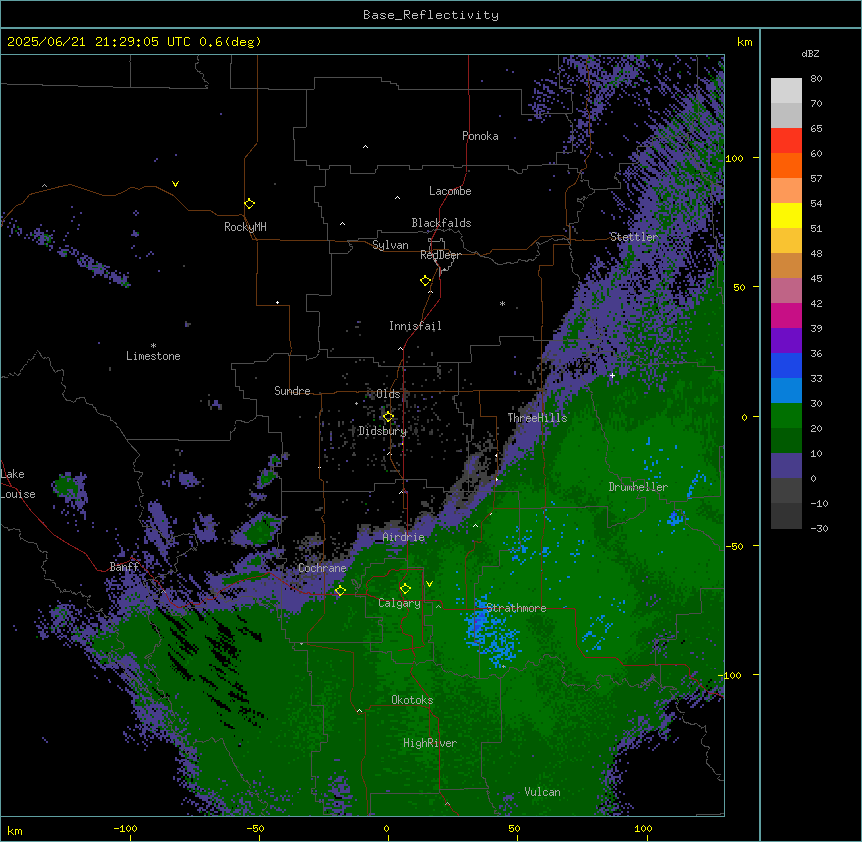
Task: Click the ThreeHills city label
Action: coord(537,418)
